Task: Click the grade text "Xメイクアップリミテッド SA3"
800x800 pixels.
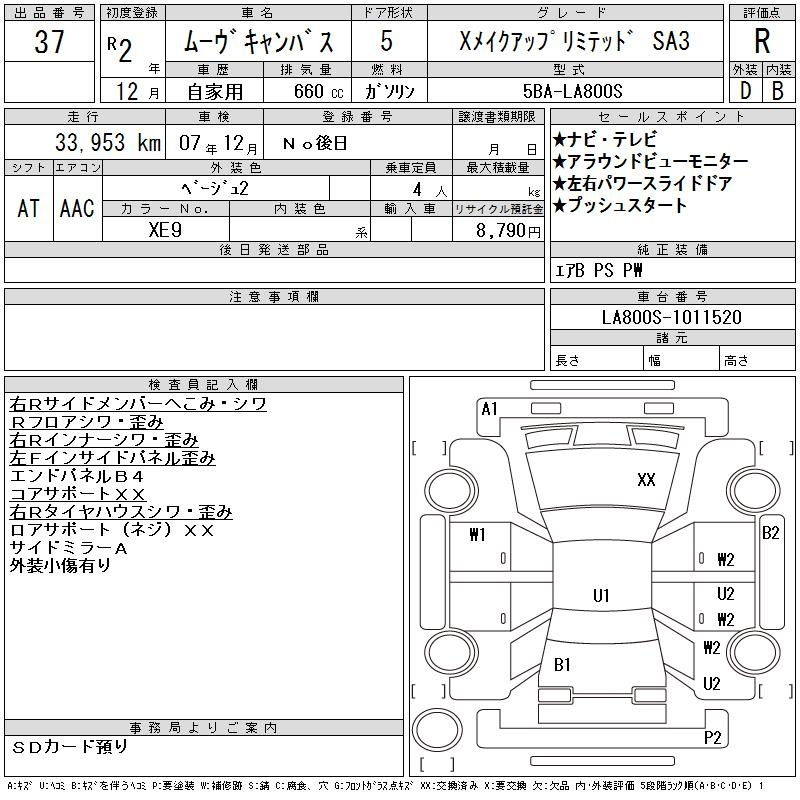Action: 574,41
